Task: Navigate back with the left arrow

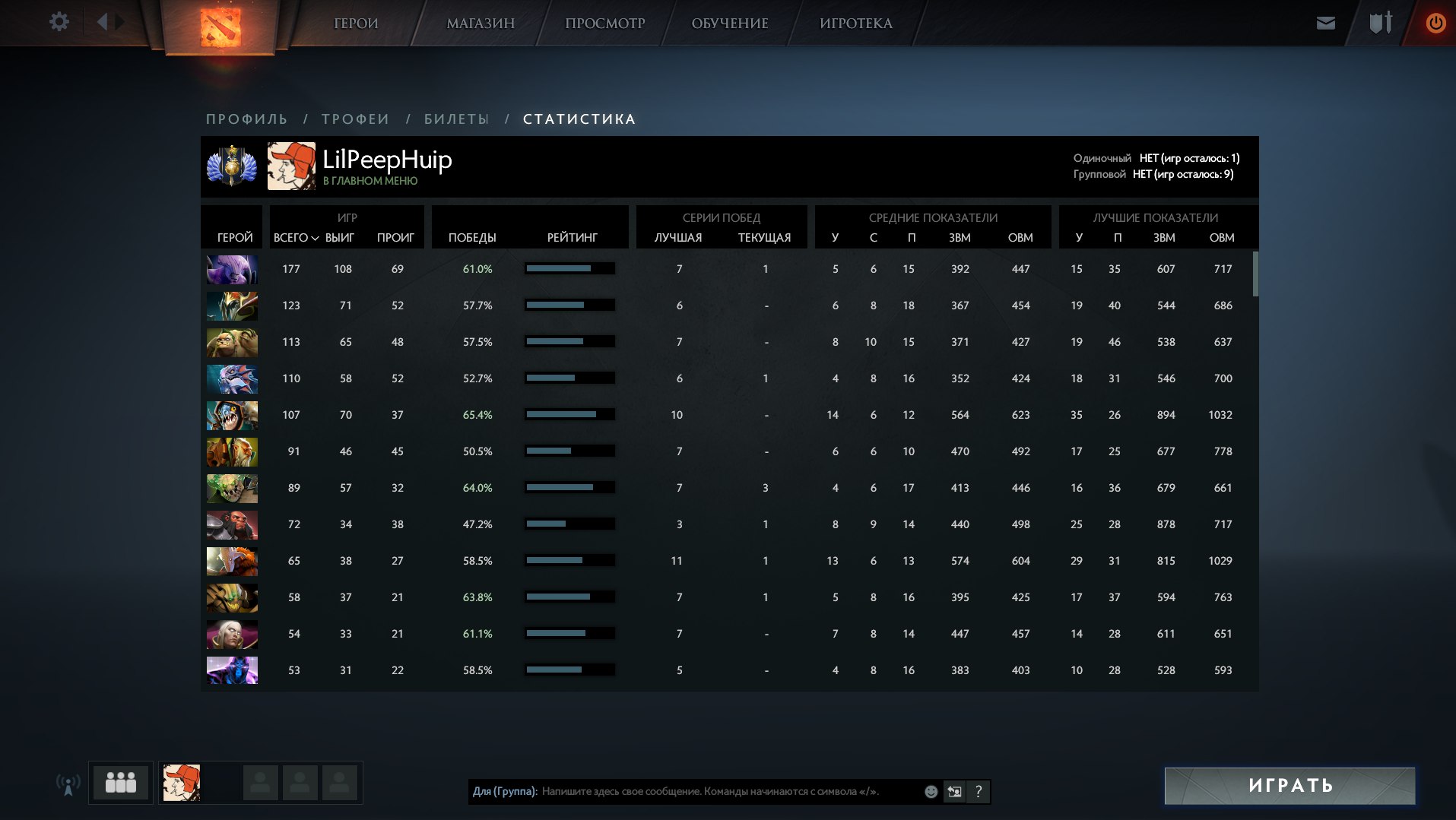Action: tap(103, 22)
